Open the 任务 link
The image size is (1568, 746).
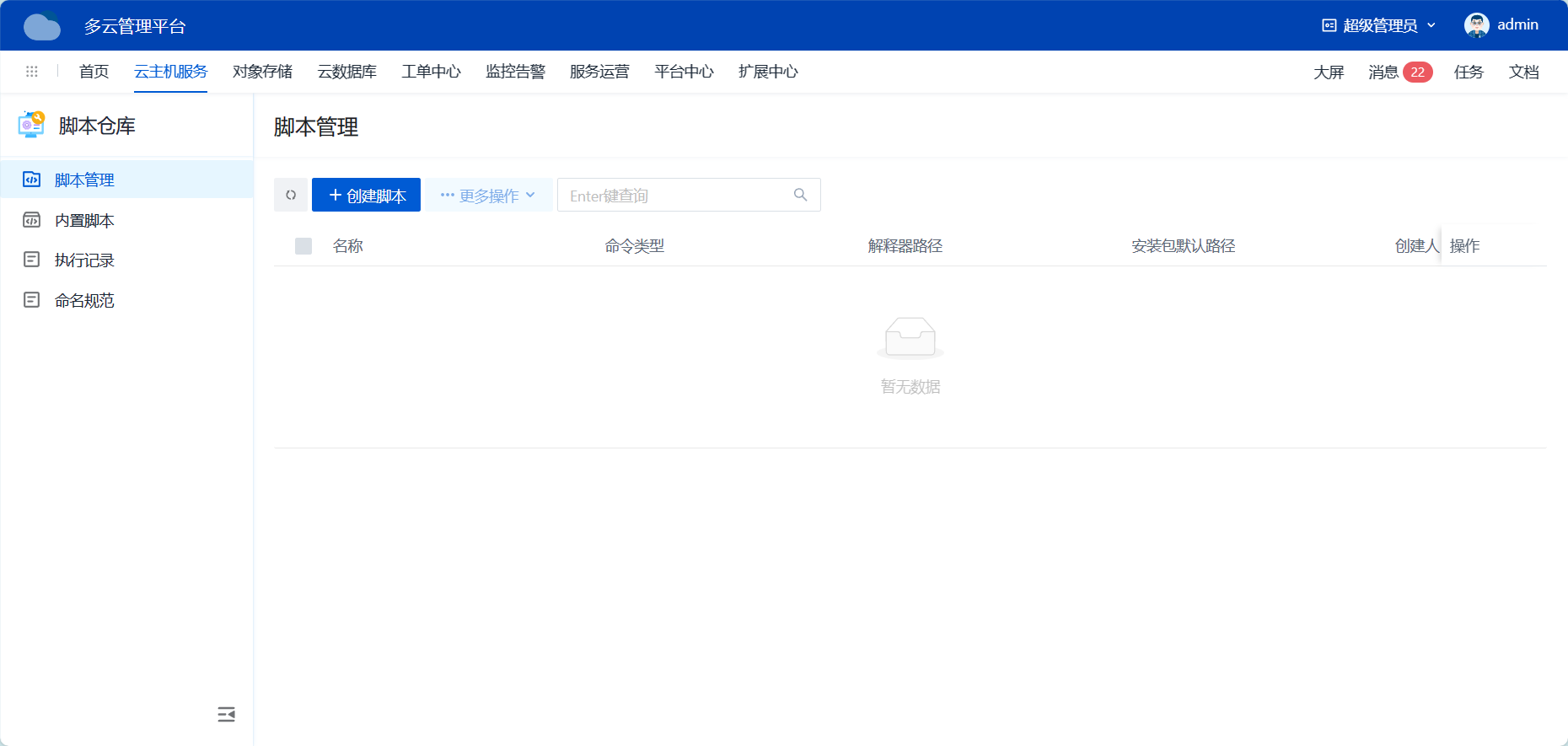pos(1469,72)
